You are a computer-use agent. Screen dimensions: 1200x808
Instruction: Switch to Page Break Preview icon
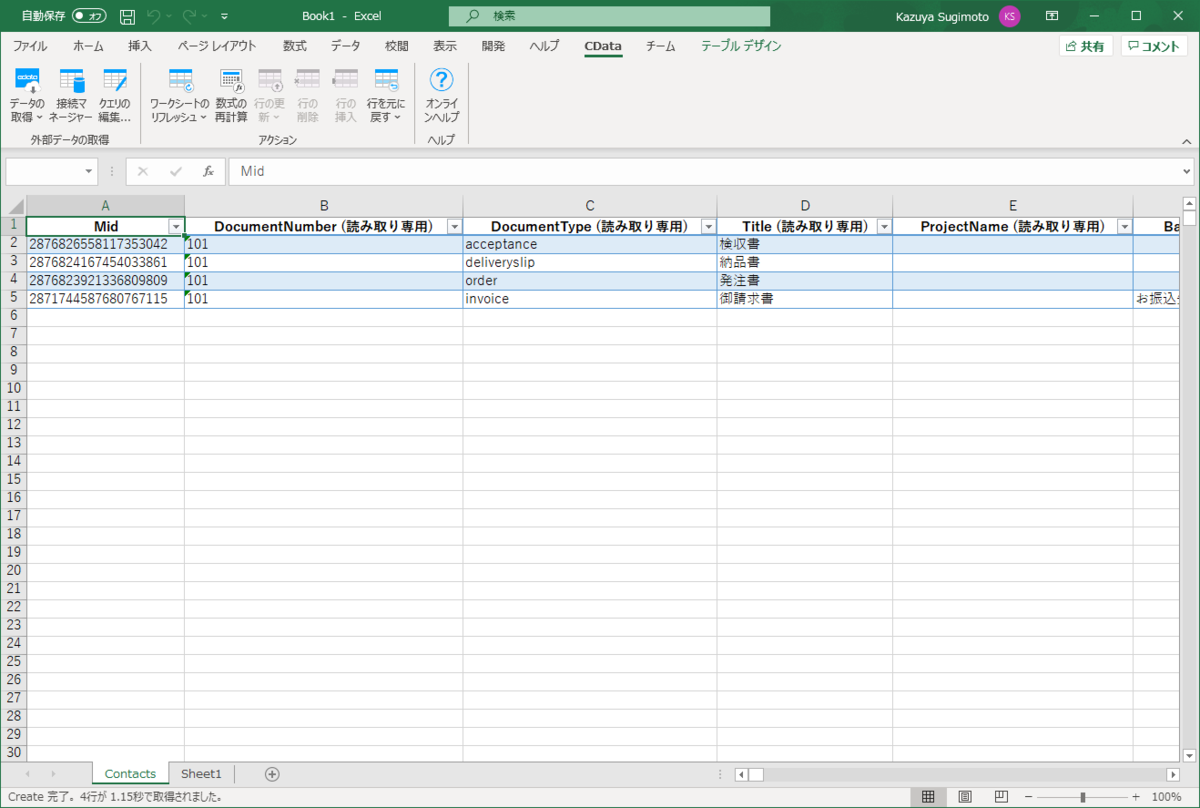point(1002,797)
